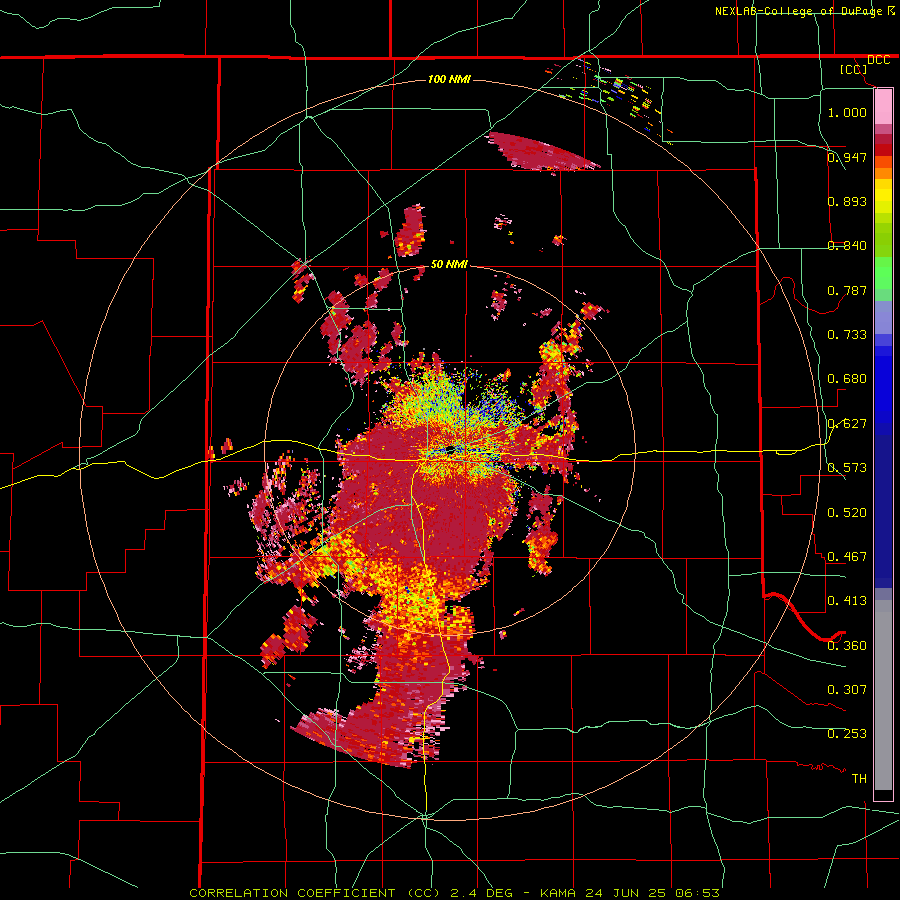Select the 0.840 scale value
The width and height of the screenshot is (900, 900).
coord(847,245)
